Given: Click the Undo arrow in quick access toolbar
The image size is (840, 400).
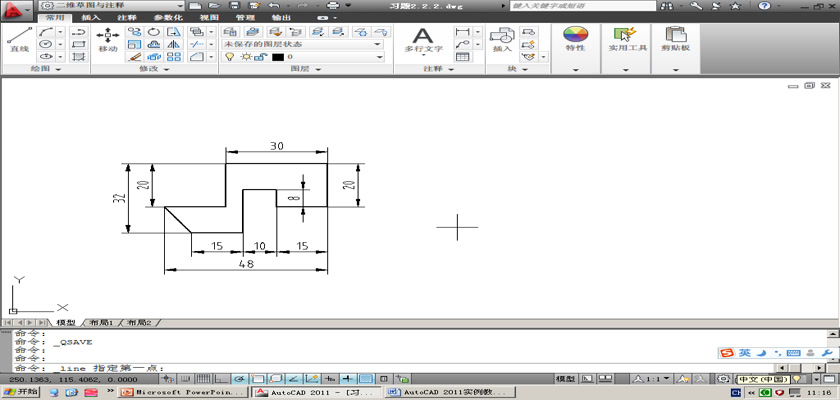Looking at the screenshot, I should tap(273, 5).
